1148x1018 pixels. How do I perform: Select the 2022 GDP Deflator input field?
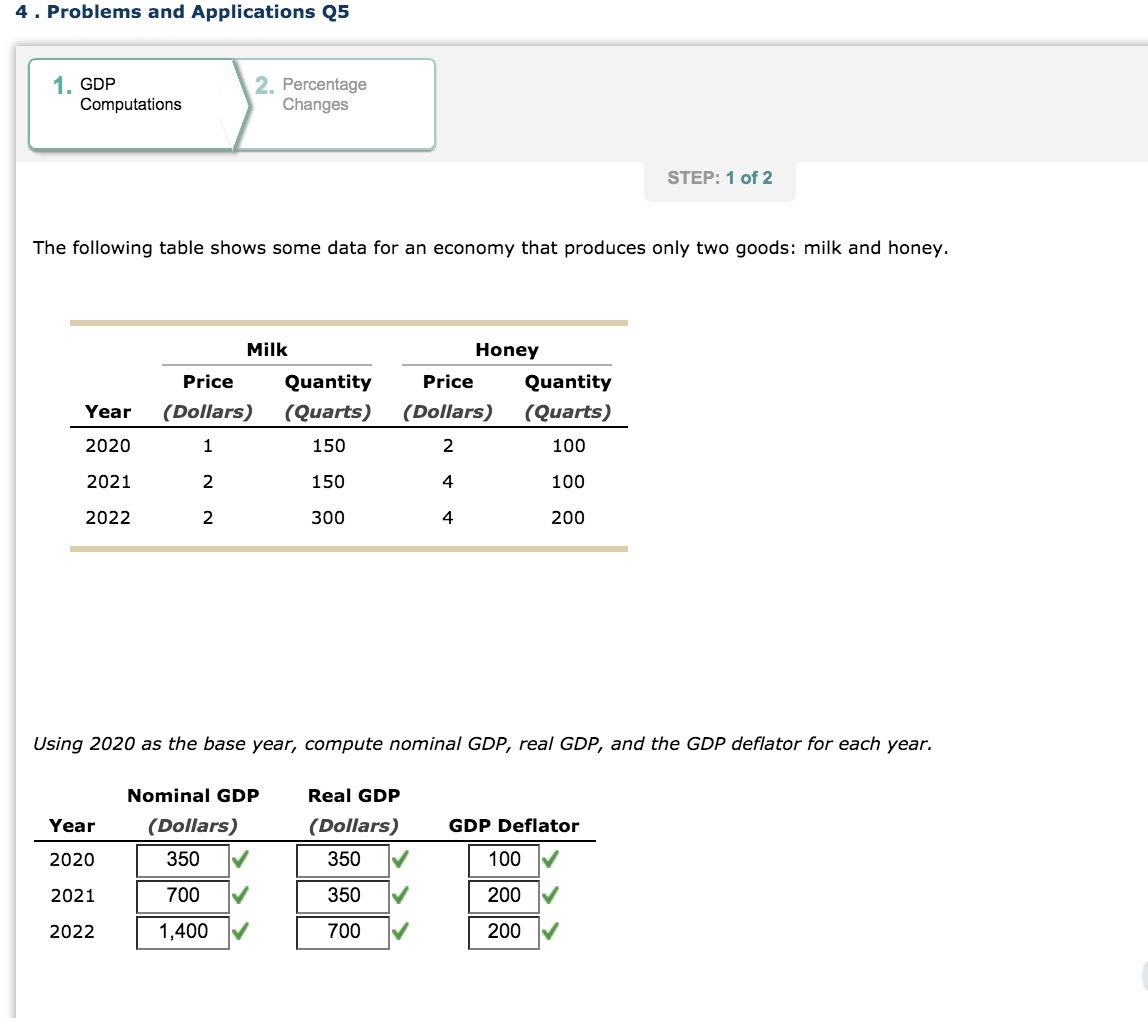pos(503,932)
